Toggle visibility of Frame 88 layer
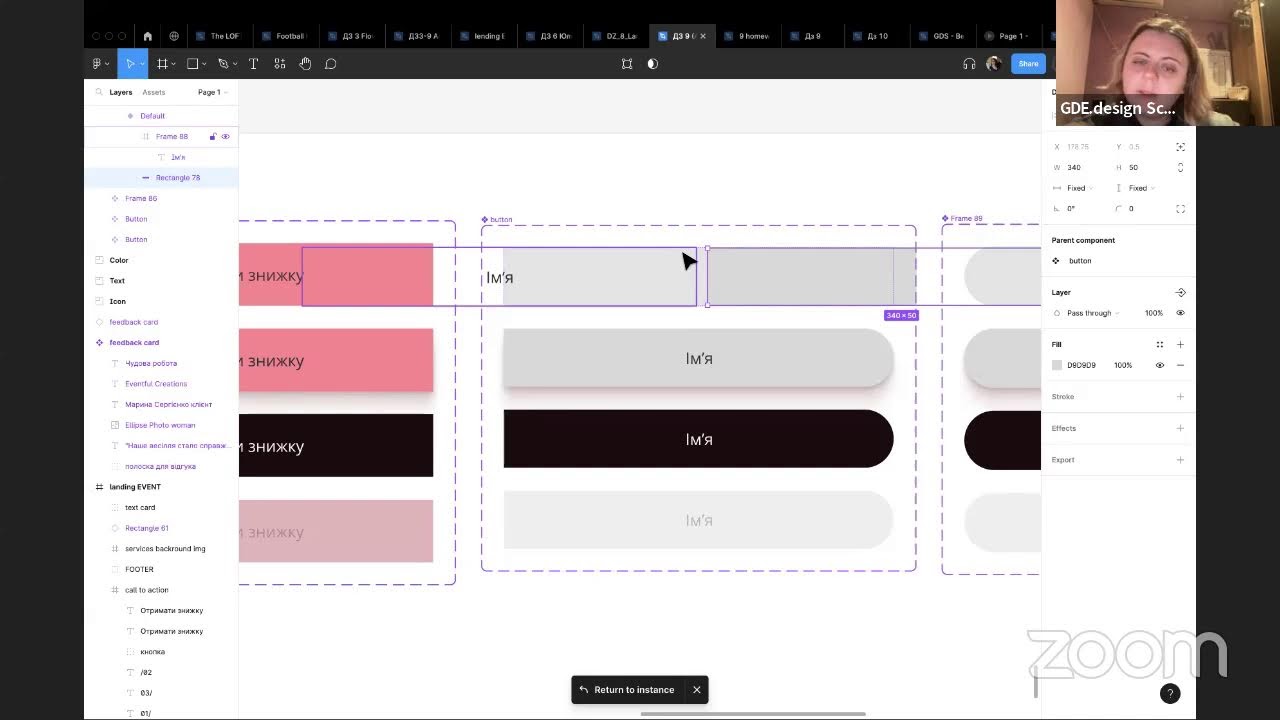Screen dimensions: 1280x720 click(225, 137)
